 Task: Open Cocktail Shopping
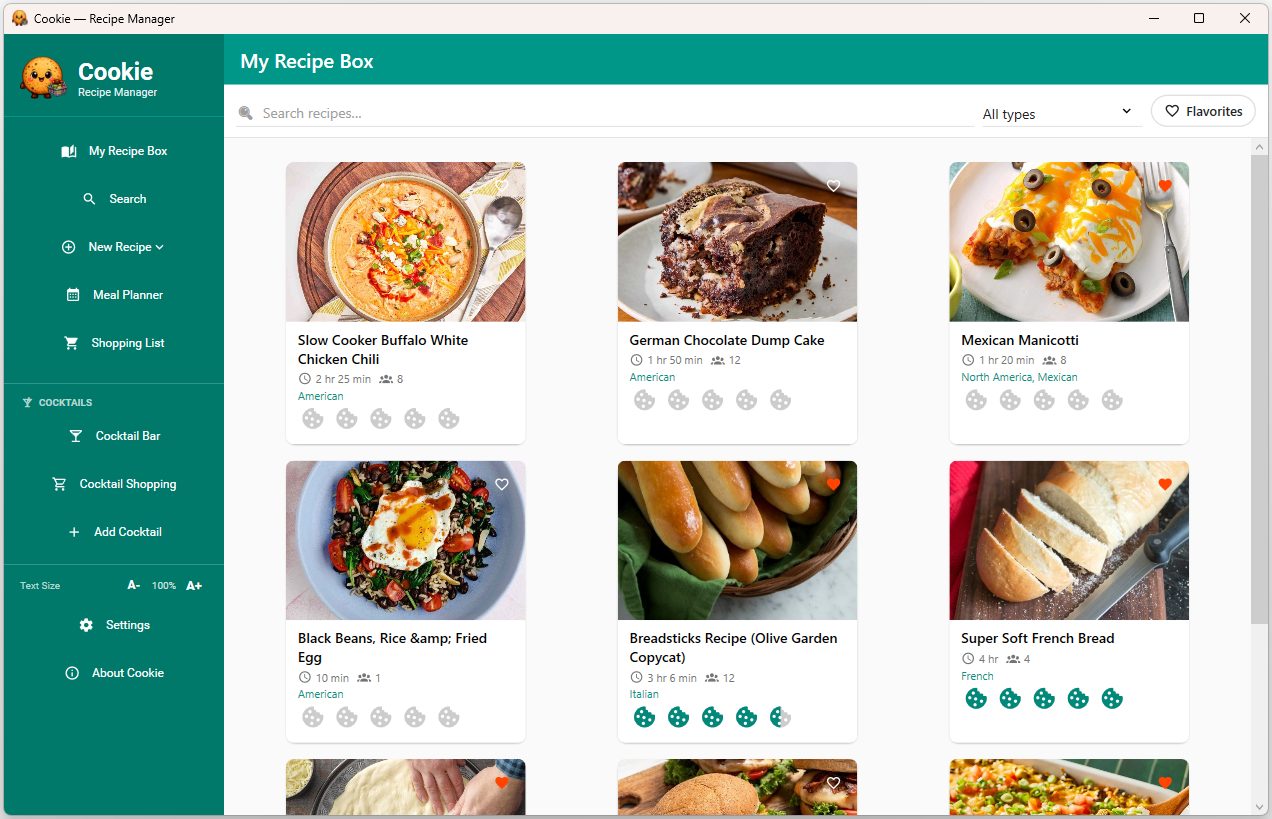114,484
